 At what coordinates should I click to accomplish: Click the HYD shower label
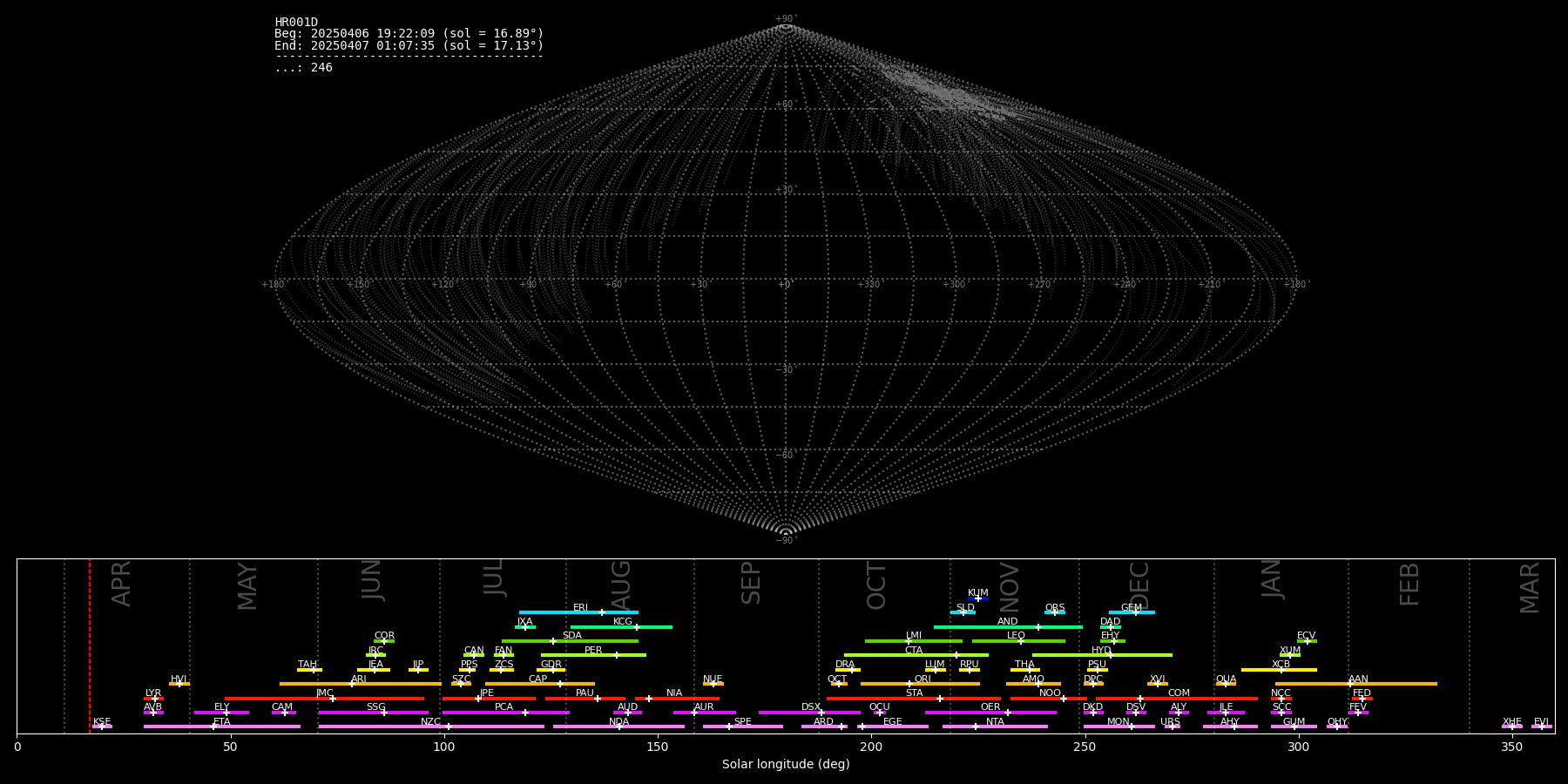(1101, 651)
